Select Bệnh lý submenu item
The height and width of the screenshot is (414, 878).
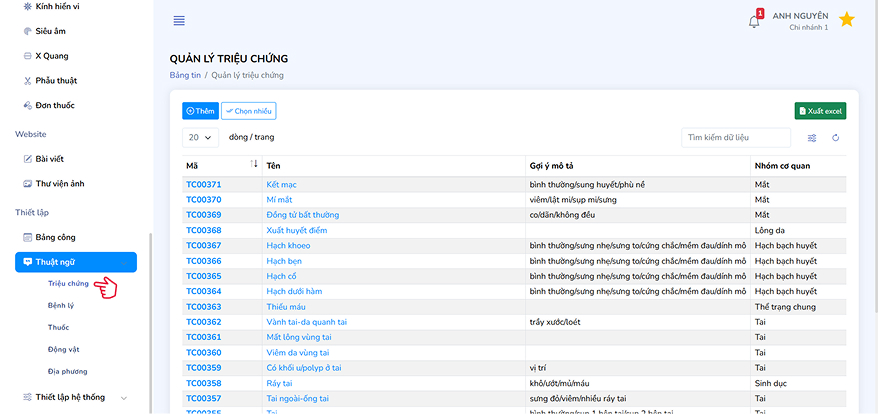tap(61, 305)
